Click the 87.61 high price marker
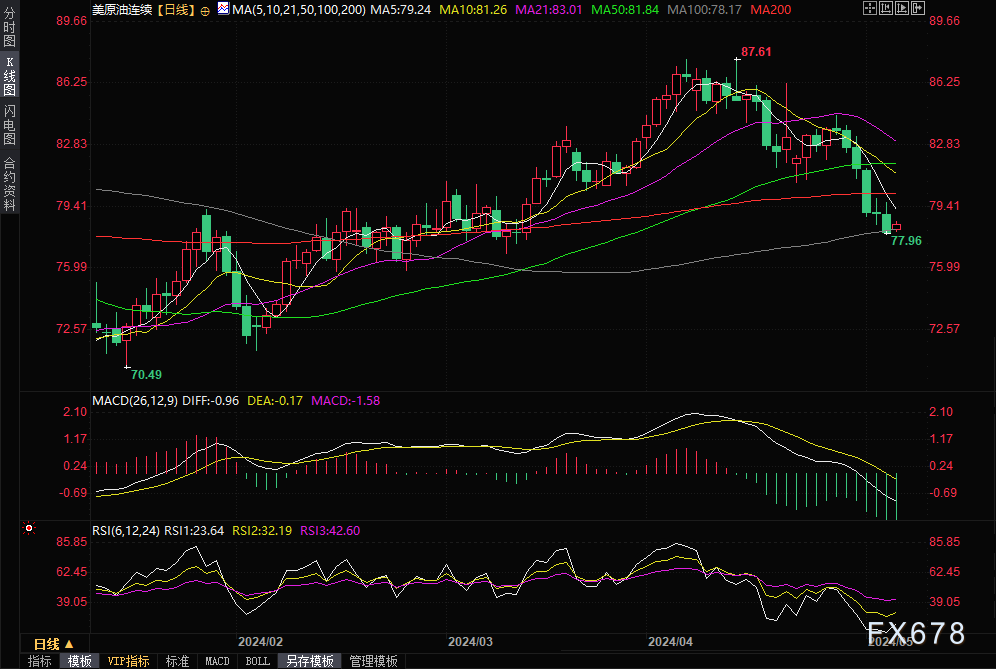This screenshot has height=669, width=996. [x=756, y=51]
